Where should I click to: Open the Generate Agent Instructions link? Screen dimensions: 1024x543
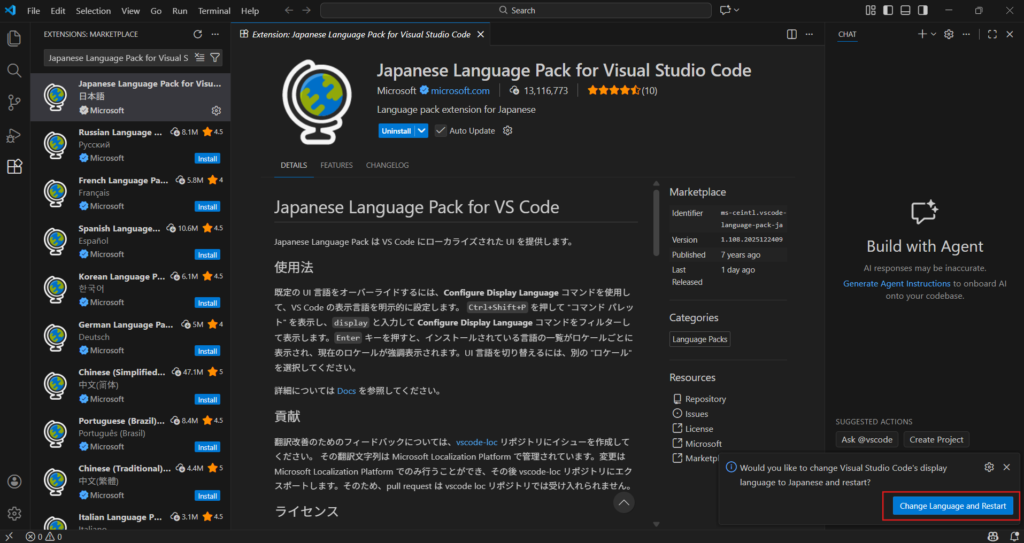pos(896,284)
